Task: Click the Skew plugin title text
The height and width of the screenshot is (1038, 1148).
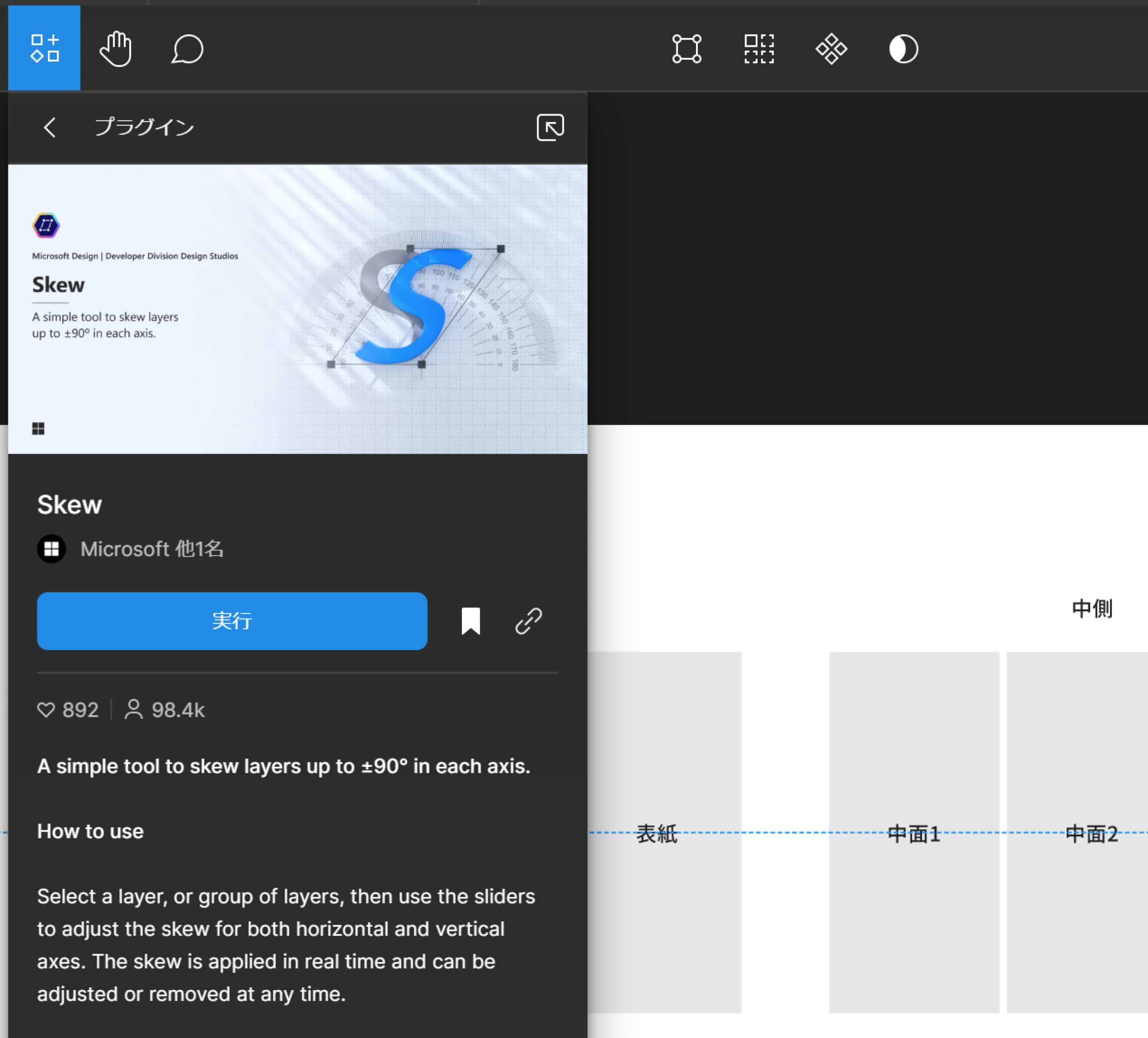Action: 70,505
